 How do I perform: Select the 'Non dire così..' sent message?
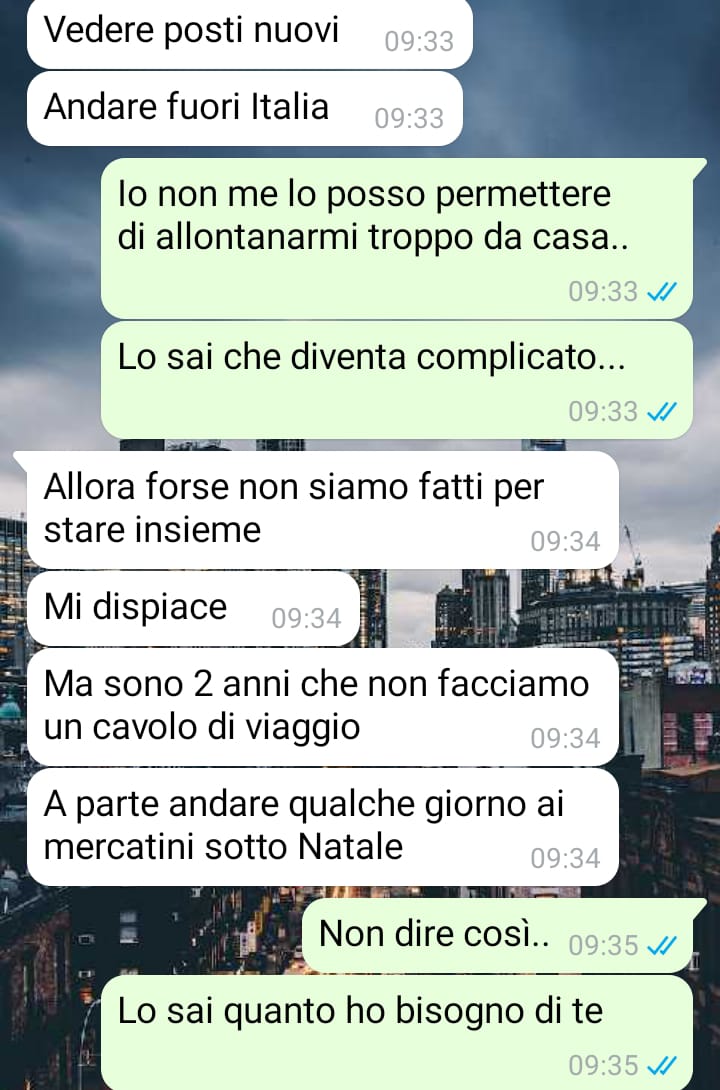[x=505, y=935]
